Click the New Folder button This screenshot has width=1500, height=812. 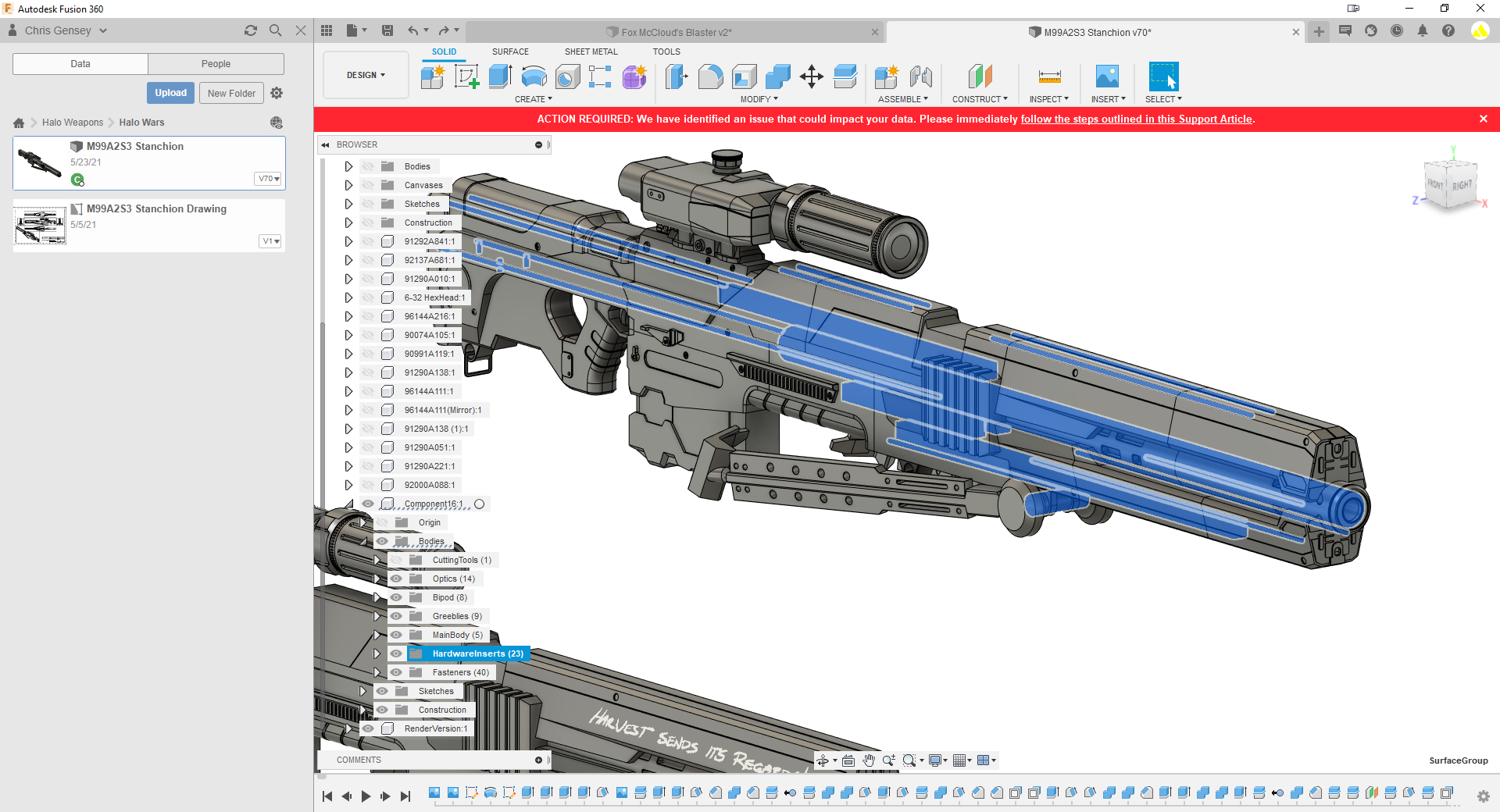pos(231,93)
